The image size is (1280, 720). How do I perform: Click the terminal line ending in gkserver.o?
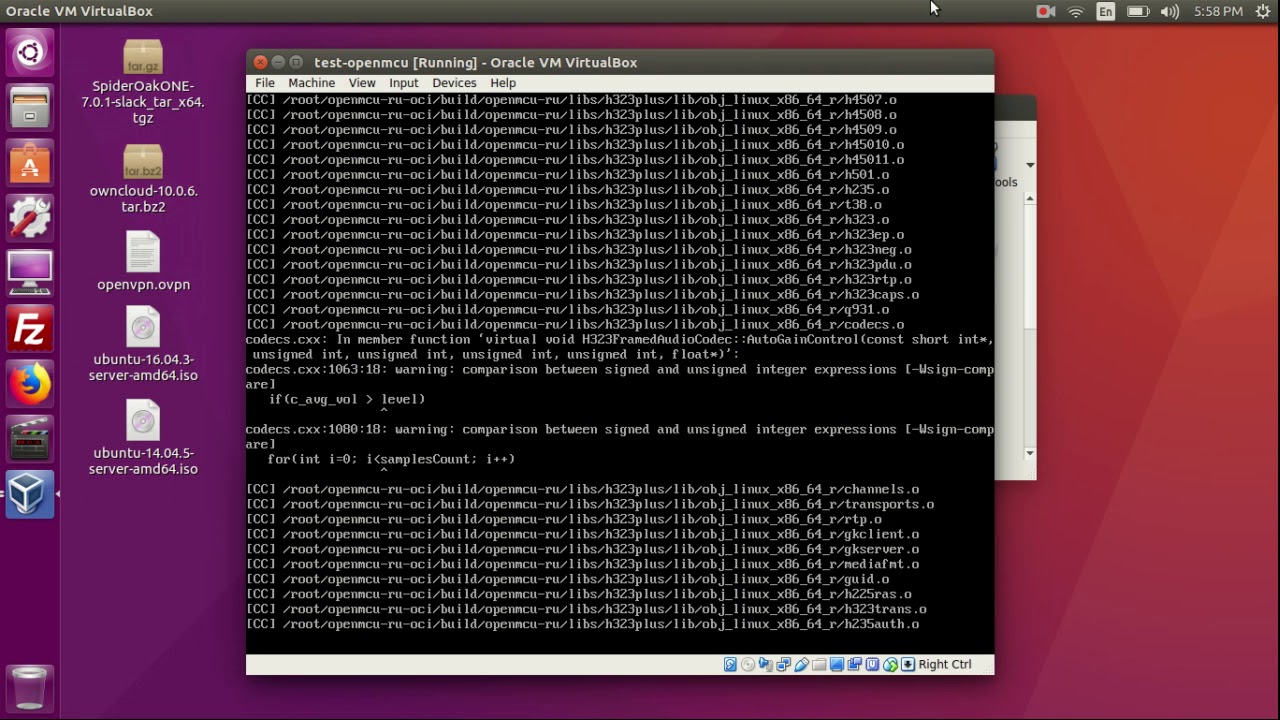click(x=582, y=549)
